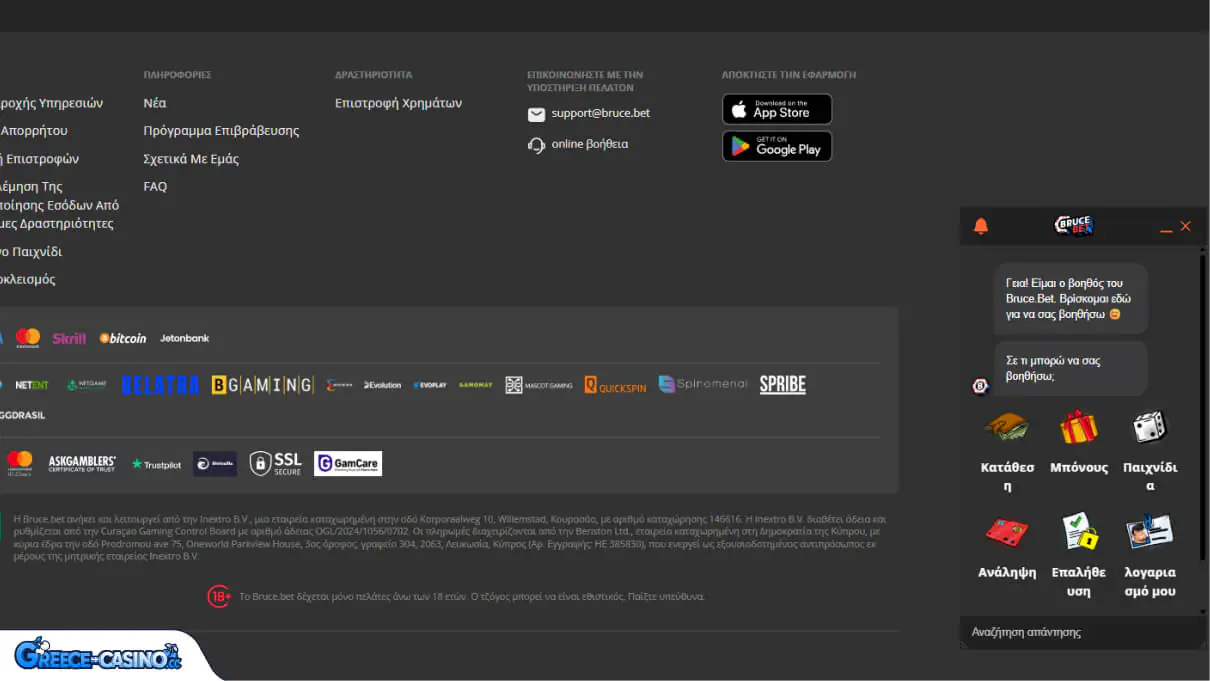Screen dimensions: 1210x681
Task: Open the FAQ footer link
Action: click(155, 187)
